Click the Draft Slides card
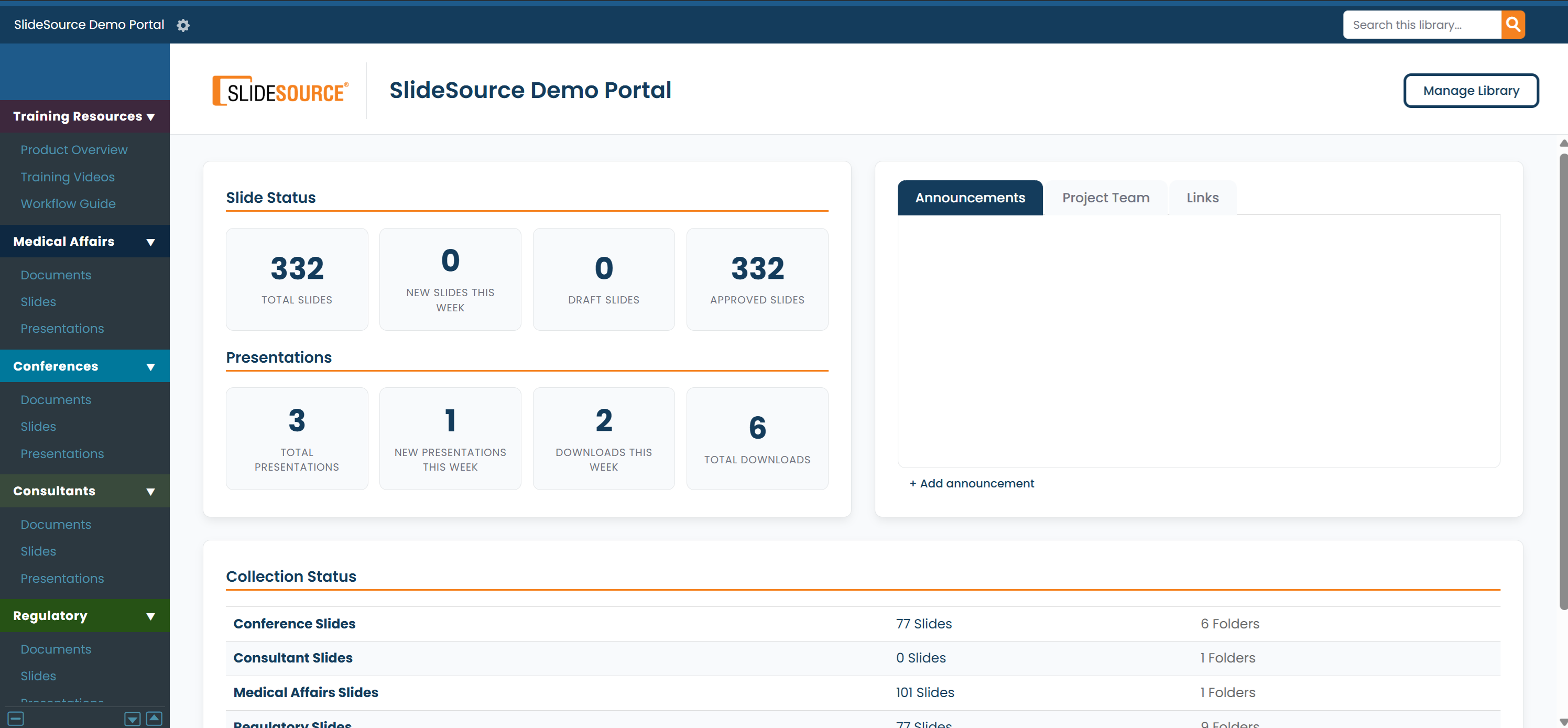Screen dimensions: 1568x728 (604, 279)
